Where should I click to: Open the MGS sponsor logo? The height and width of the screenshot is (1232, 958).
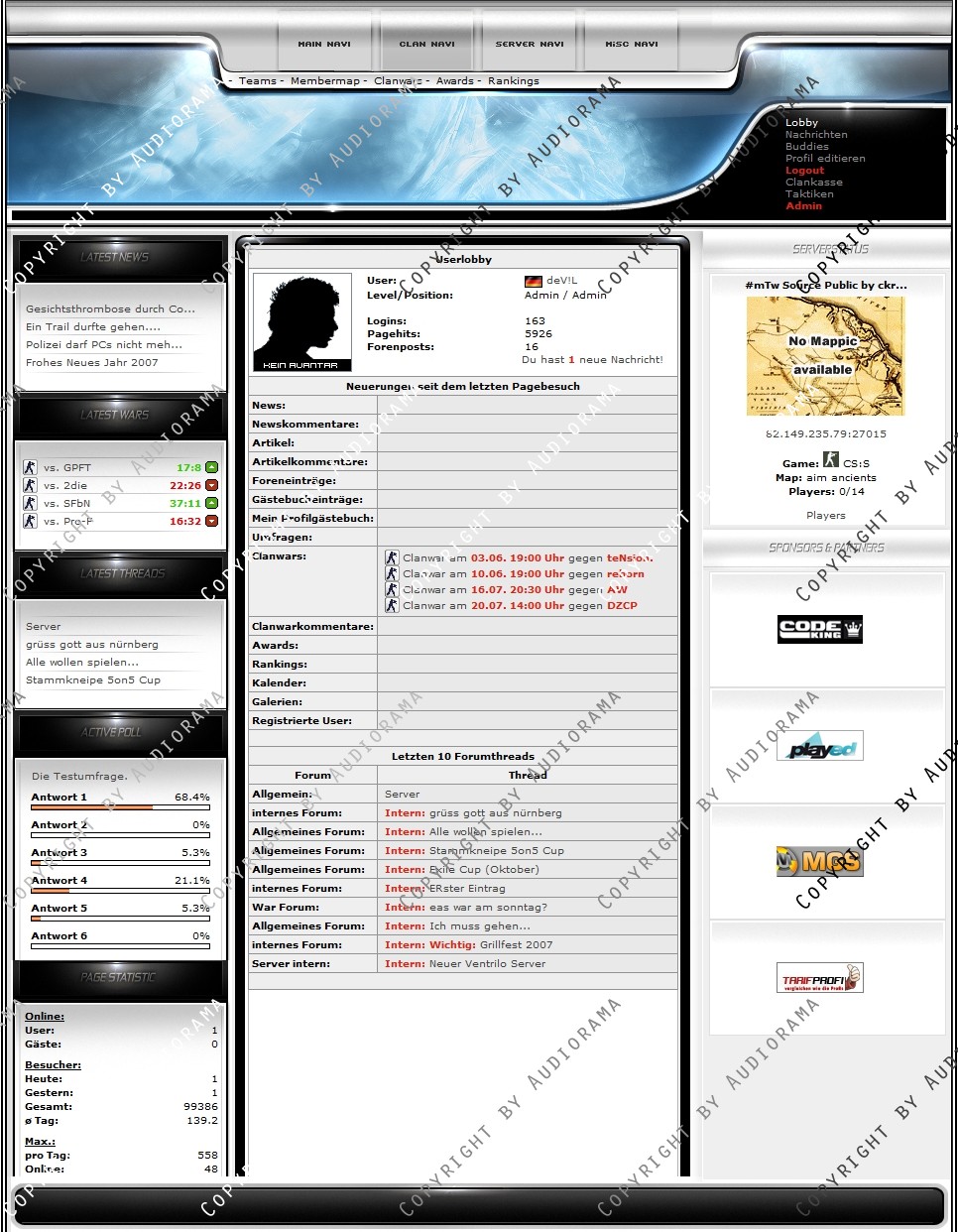(x=819, y=861)
